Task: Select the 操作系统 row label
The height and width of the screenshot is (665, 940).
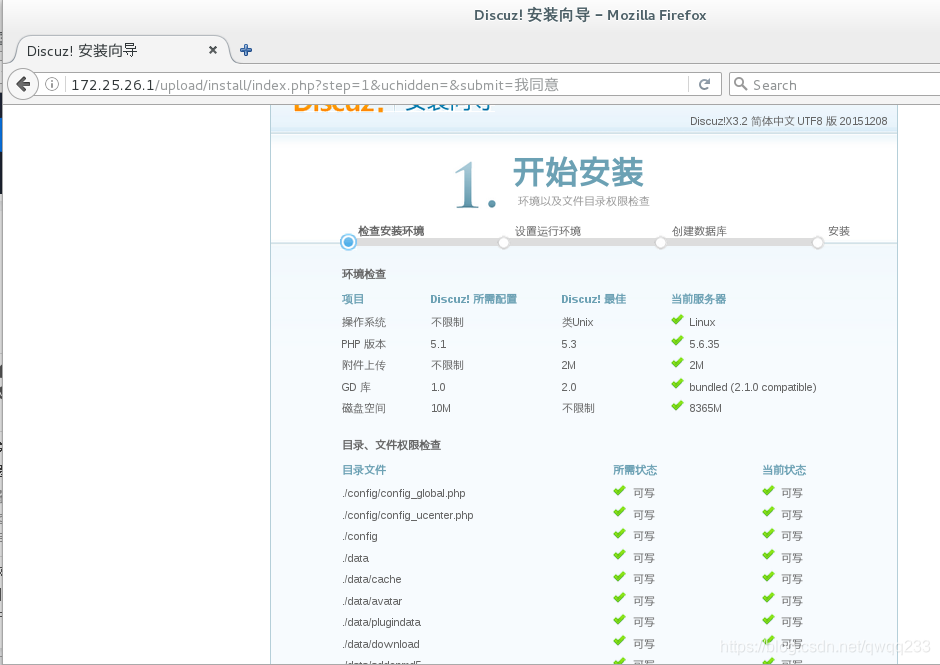Action: click(364, 322)
